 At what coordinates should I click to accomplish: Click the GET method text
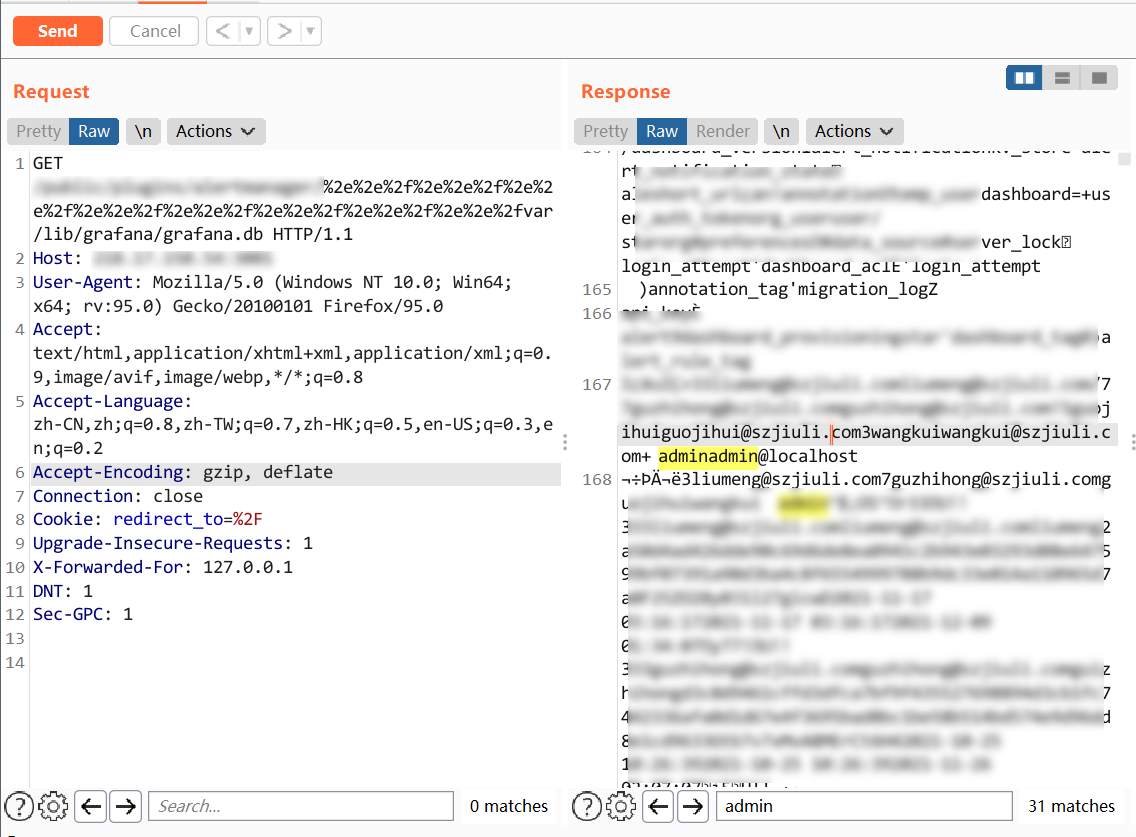(48, 164)
